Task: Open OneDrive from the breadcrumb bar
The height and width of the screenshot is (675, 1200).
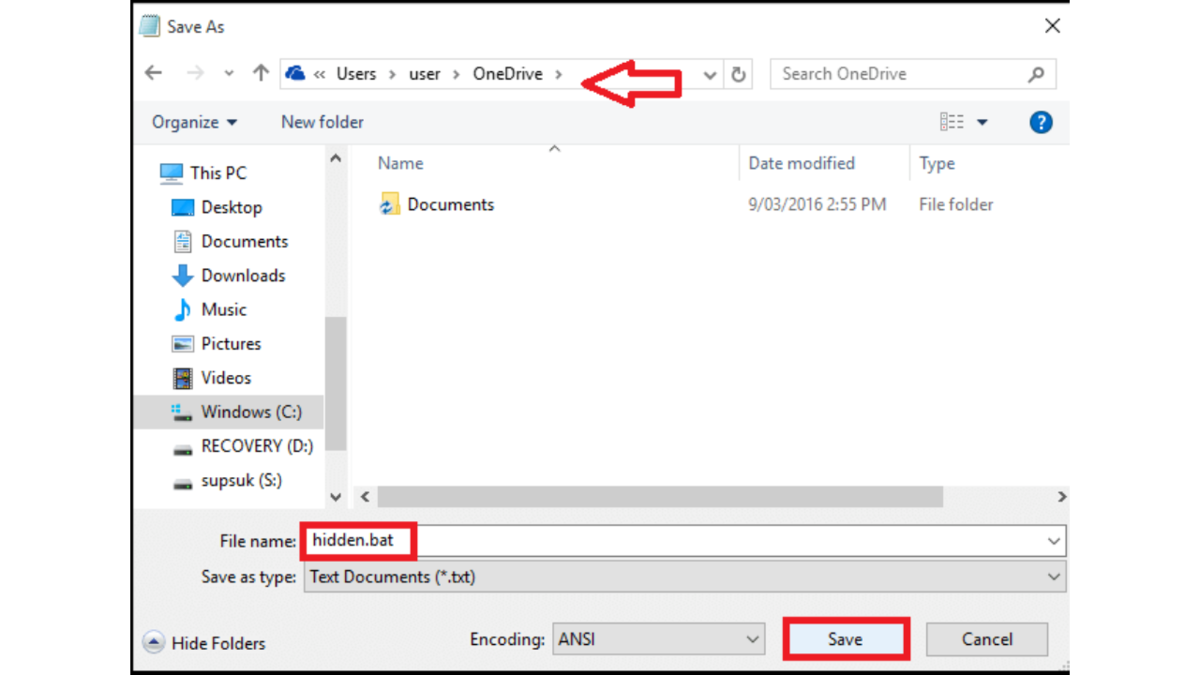Action: [x=508, y=73]
